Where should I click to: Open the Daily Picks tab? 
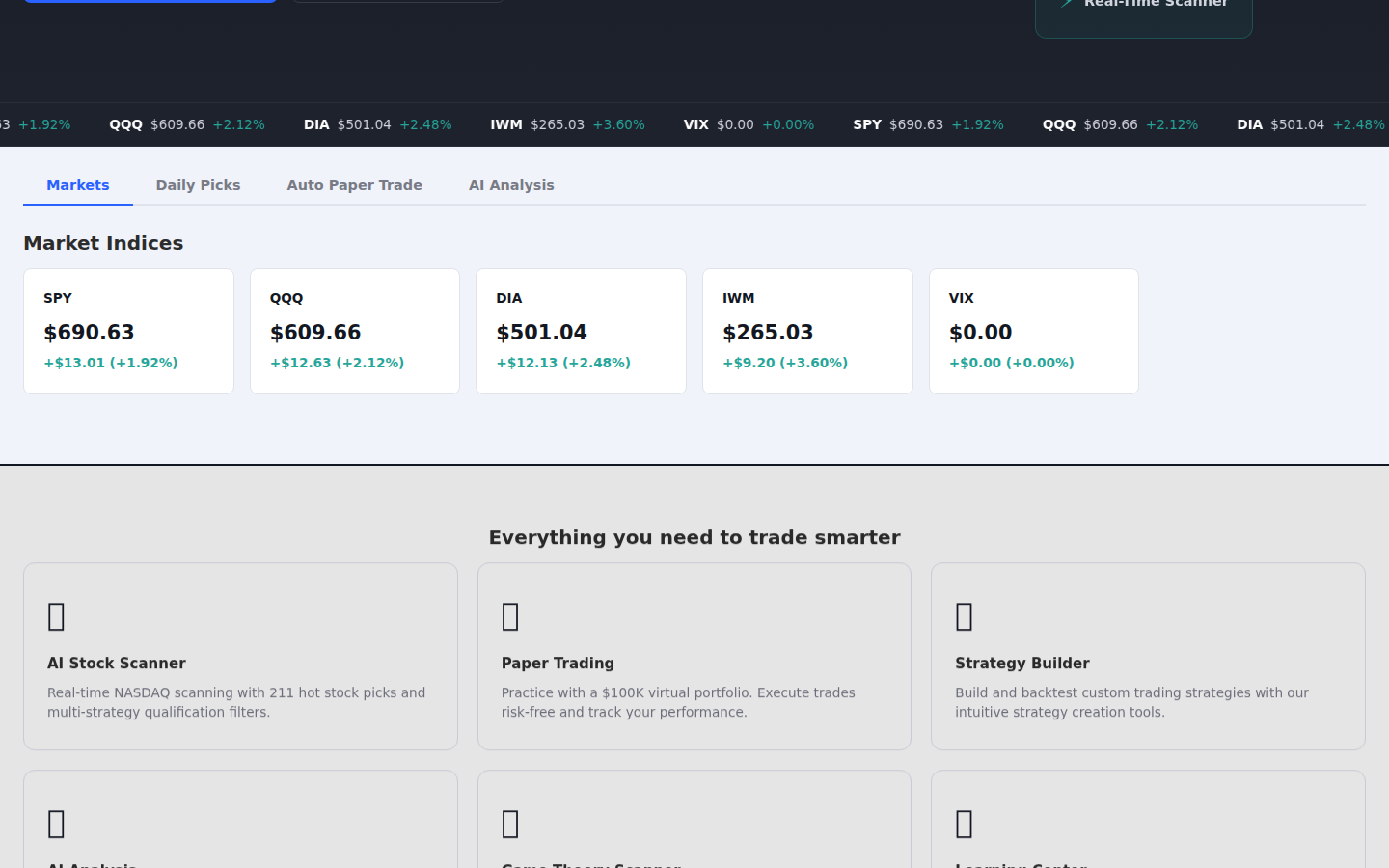tap(198, 185)
